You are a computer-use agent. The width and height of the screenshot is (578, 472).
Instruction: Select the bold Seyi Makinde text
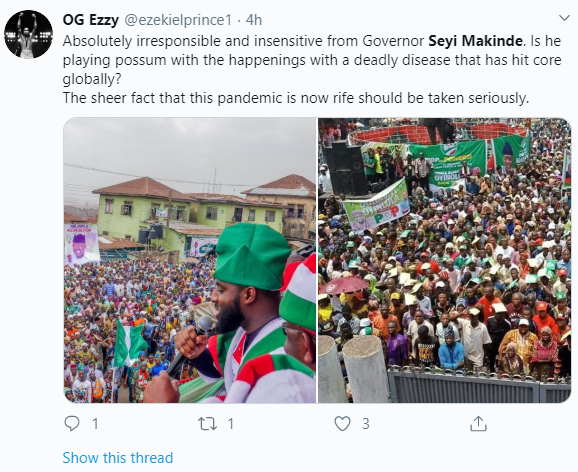475,41
